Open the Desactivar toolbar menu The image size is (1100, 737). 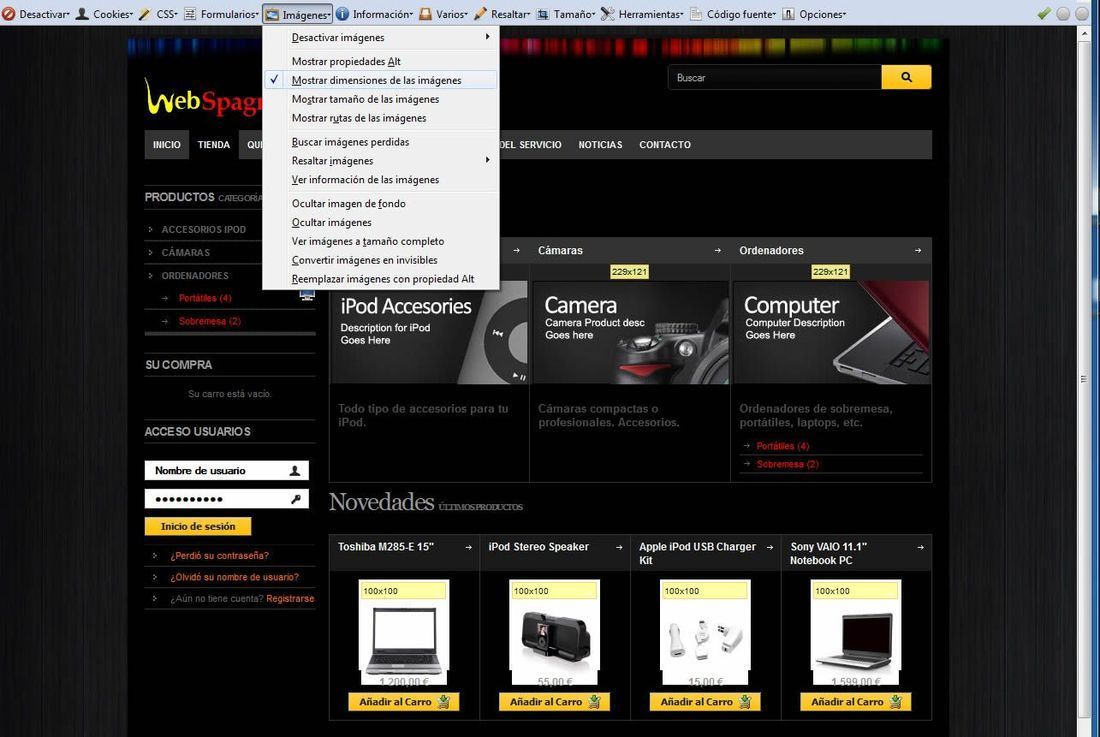36,14
